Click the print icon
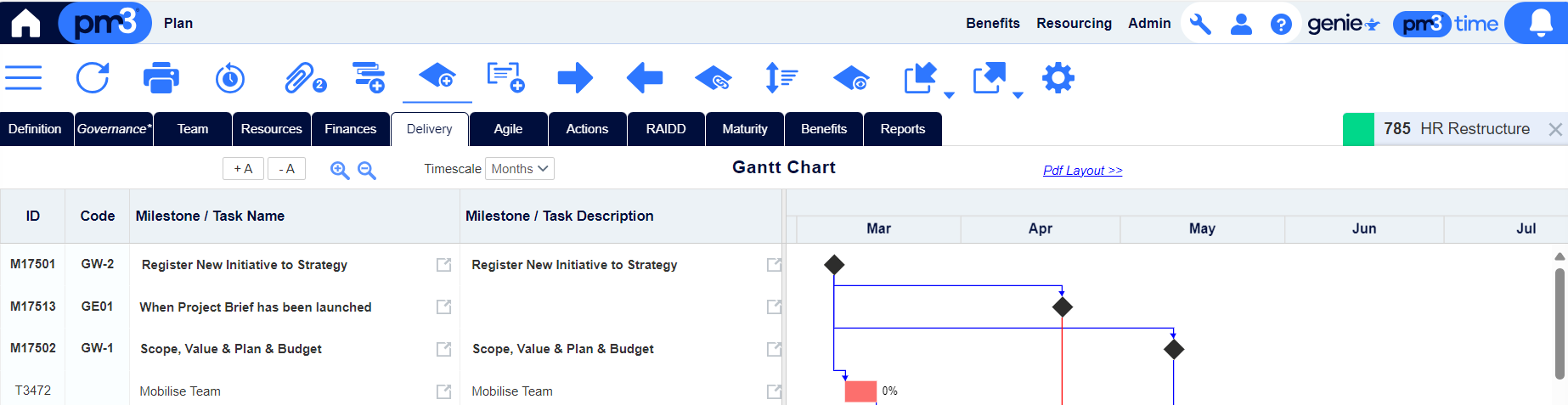 [x=161, y=78]
